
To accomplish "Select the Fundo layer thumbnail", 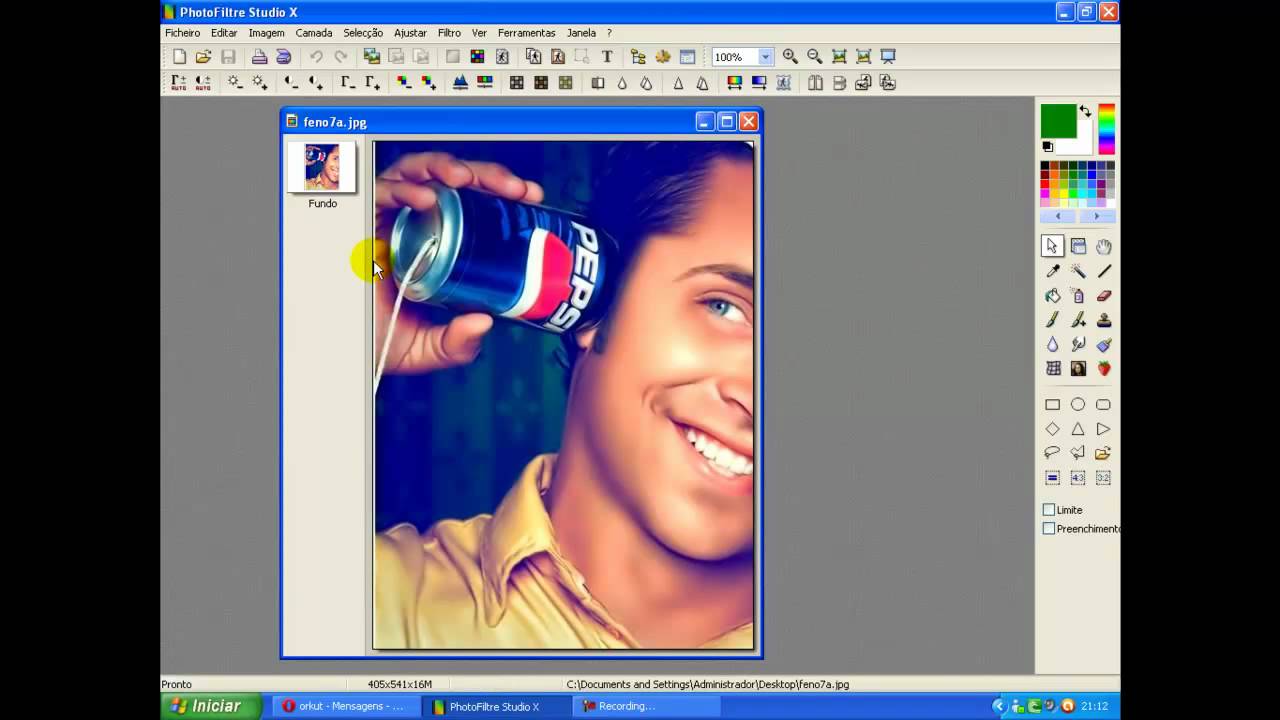I will (x=322, y=167).
